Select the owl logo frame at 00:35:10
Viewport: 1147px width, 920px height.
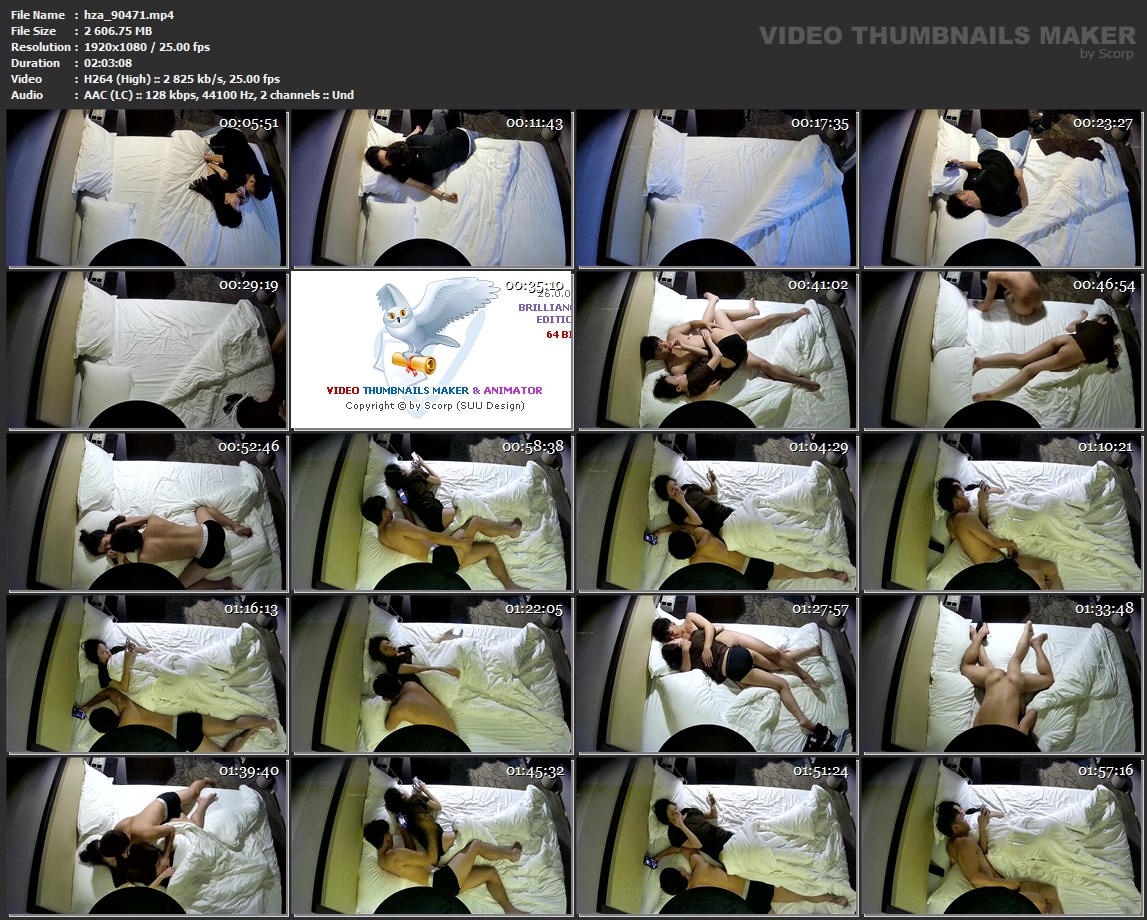click(x=431, y=350)
